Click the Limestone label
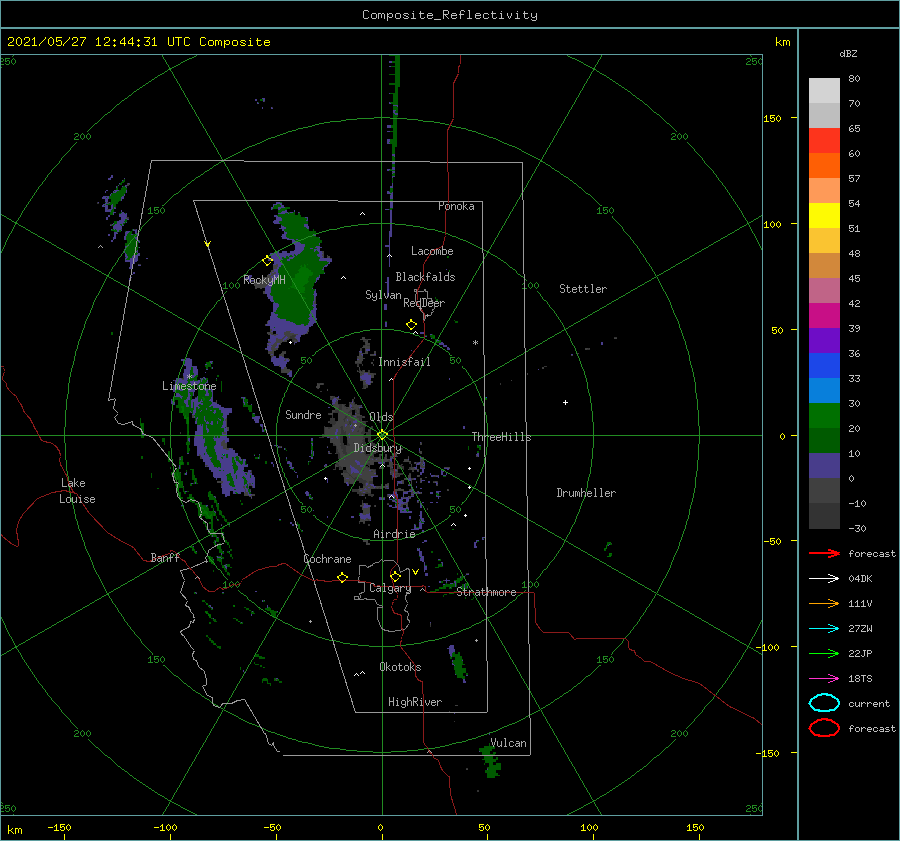The width and height of the screenshot is (900, 841). [x=189, y=386]
